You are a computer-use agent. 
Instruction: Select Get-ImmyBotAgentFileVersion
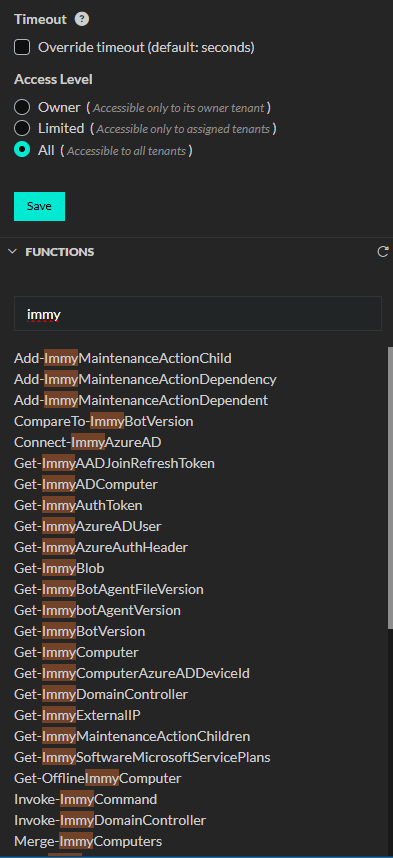[x=109, y=589]
